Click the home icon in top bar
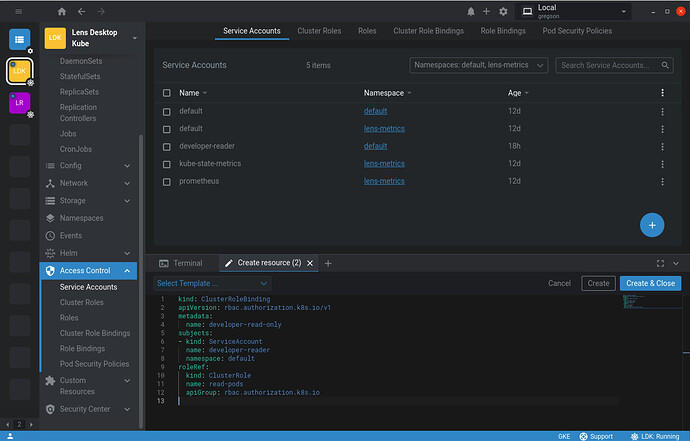Screen dimensions: 690x441 (x=62, y=12)
